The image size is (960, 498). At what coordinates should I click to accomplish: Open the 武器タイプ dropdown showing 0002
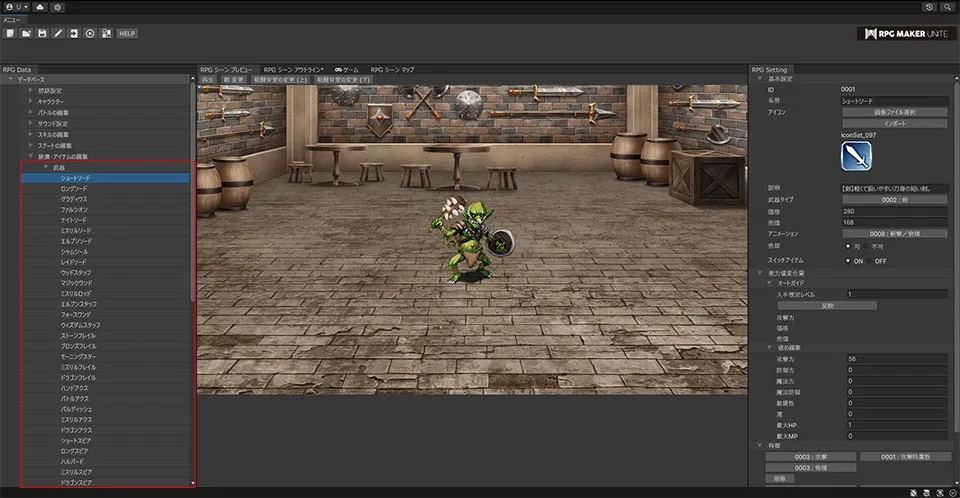pyautogui.click(x=894, y=200)
